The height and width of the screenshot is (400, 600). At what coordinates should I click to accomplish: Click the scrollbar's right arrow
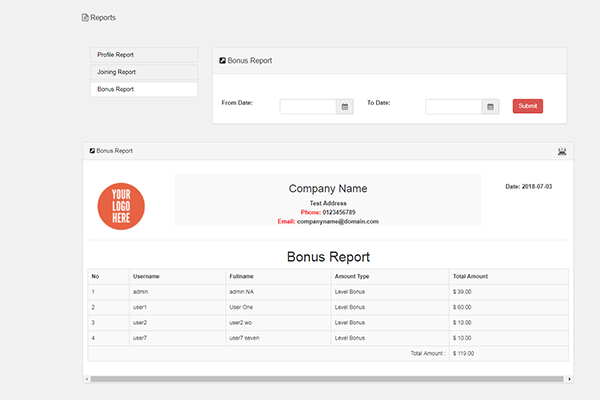pyautogui.click(x=569, y=379)
